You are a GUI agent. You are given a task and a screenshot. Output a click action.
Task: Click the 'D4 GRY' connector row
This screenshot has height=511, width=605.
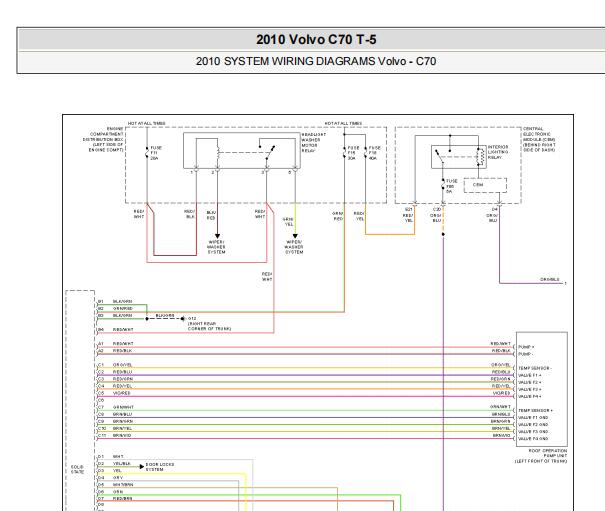[x=110, y=478]
